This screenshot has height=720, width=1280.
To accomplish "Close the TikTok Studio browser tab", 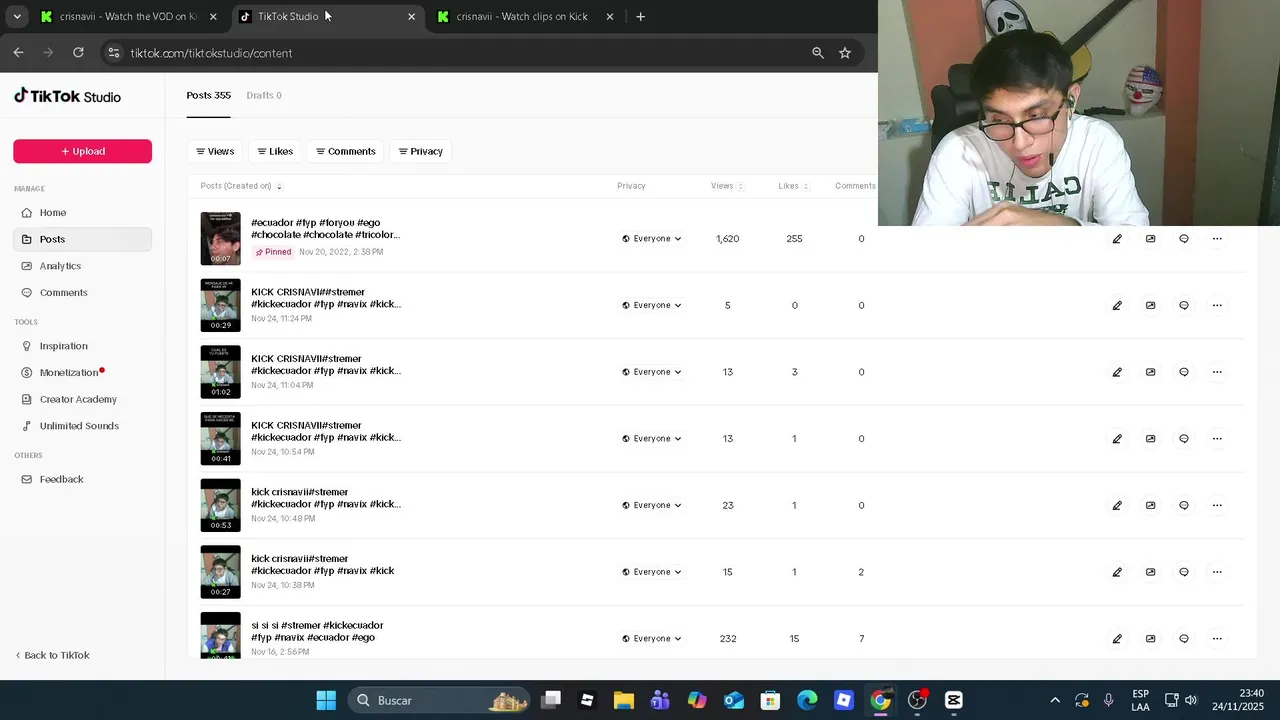I will (x=411, y=16).
